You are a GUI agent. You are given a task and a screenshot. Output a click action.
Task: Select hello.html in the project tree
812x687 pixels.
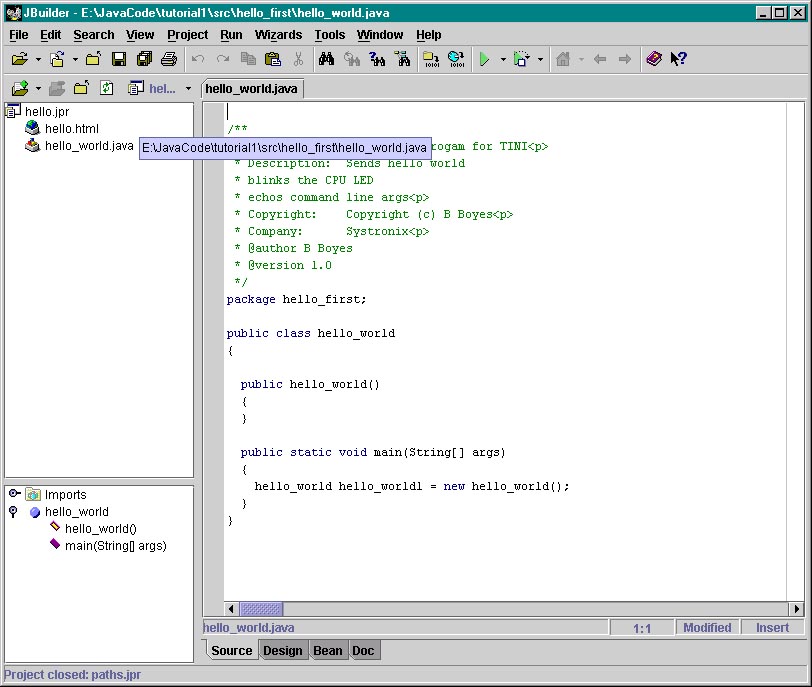click(x=71, y=129)
